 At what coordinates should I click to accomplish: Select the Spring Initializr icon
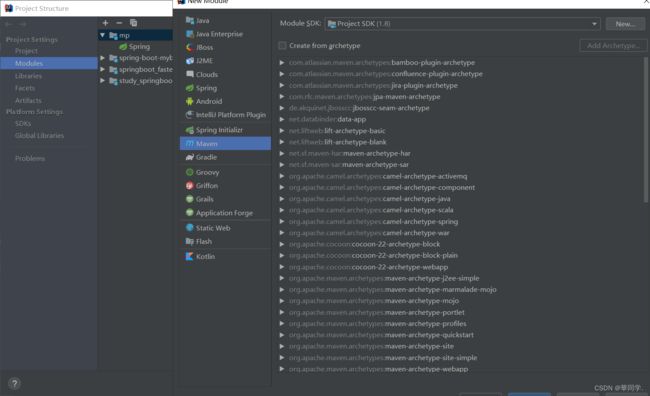click(190, 130)
